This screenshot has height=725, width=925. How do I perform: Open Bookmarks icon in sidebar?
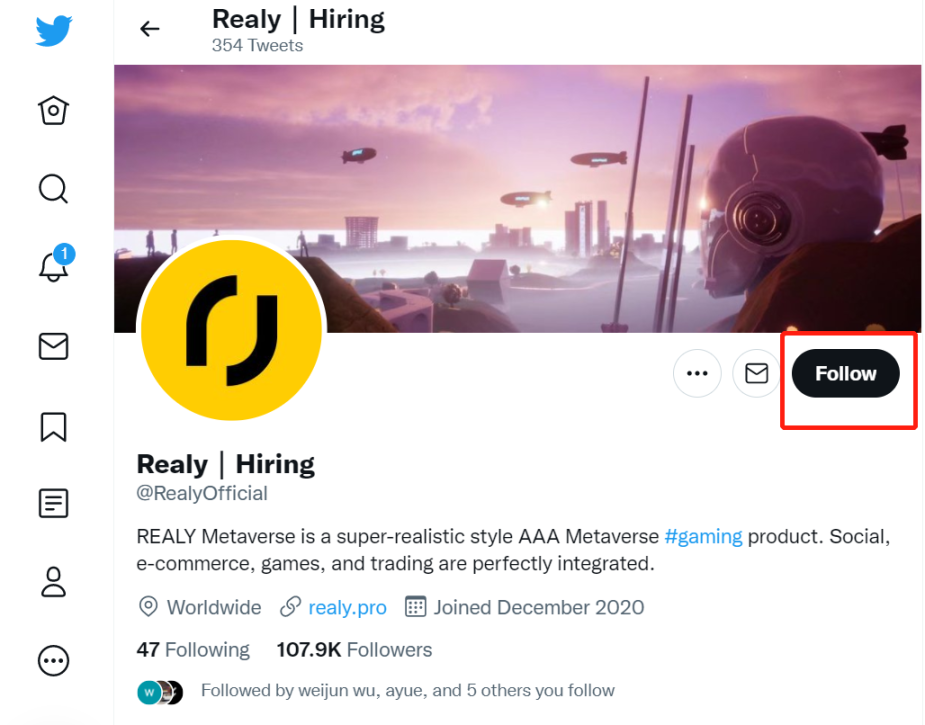tap(53, 425)
